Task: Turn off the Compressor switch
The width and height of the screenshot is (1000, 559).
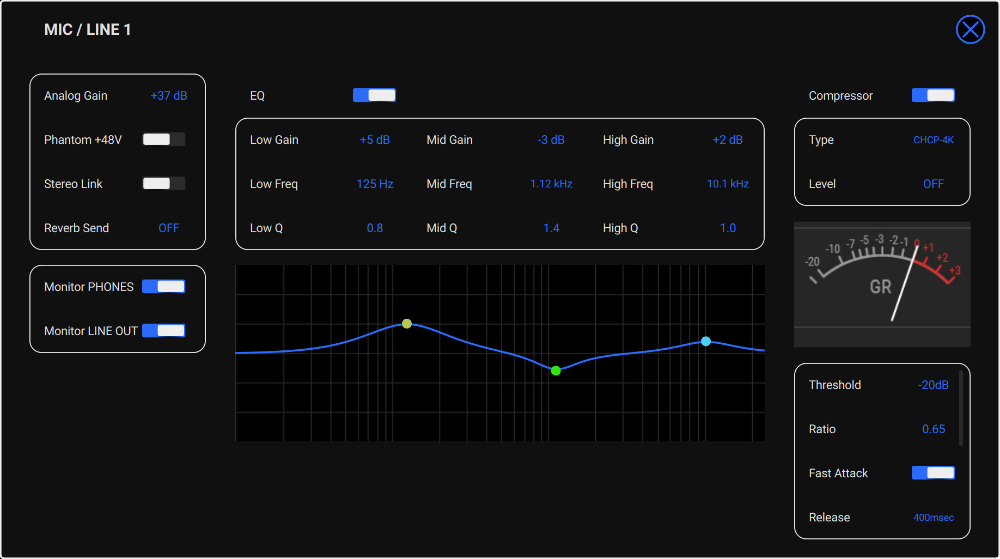Action: (933, 96)
